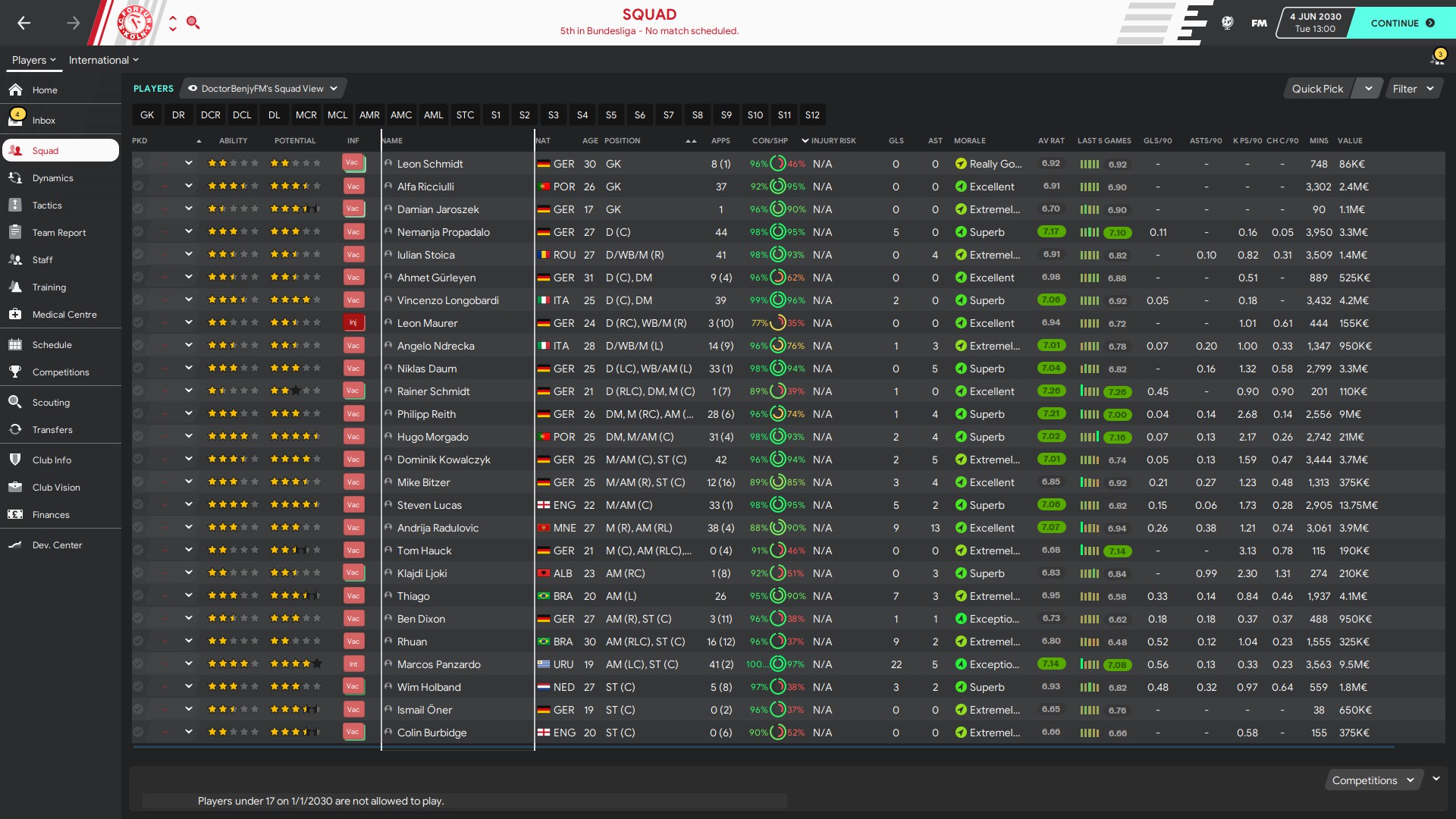Viewport: 1456px width, 819px height.
Task: Open the Finances sidebar icon
Action: coord(15,514)
